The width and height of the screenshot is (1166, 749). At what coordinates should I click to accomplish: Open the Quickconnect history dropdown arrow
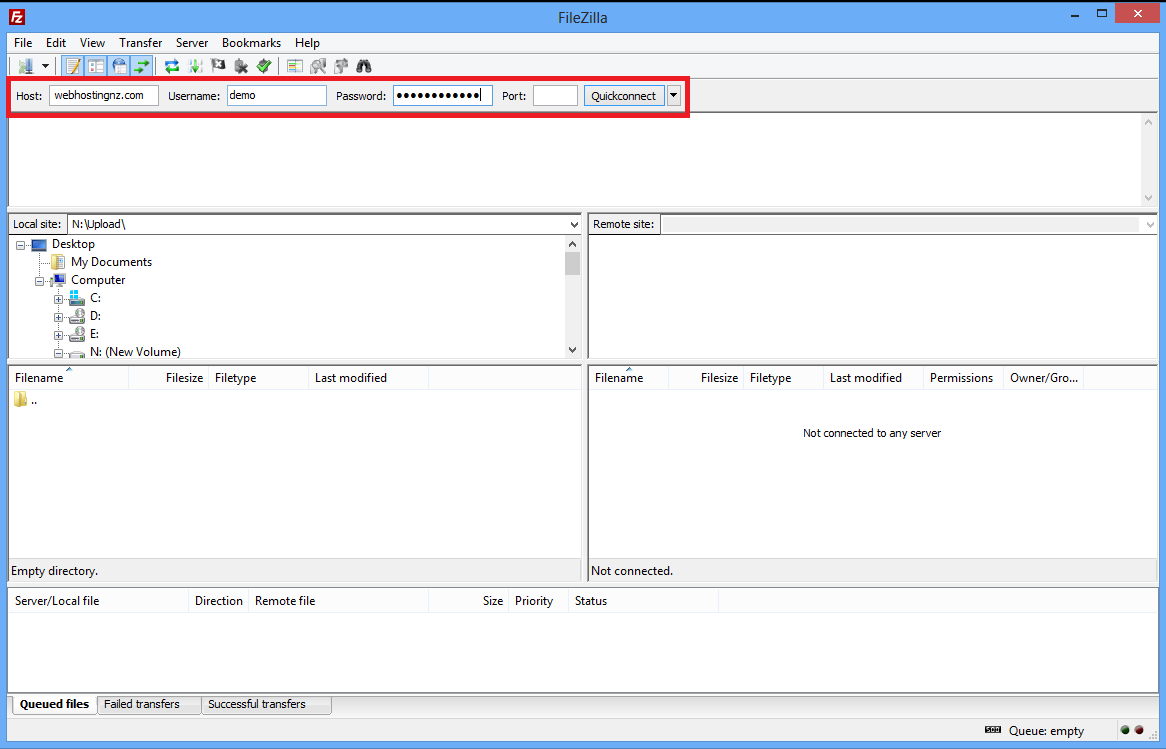click(x=674, y=95)
